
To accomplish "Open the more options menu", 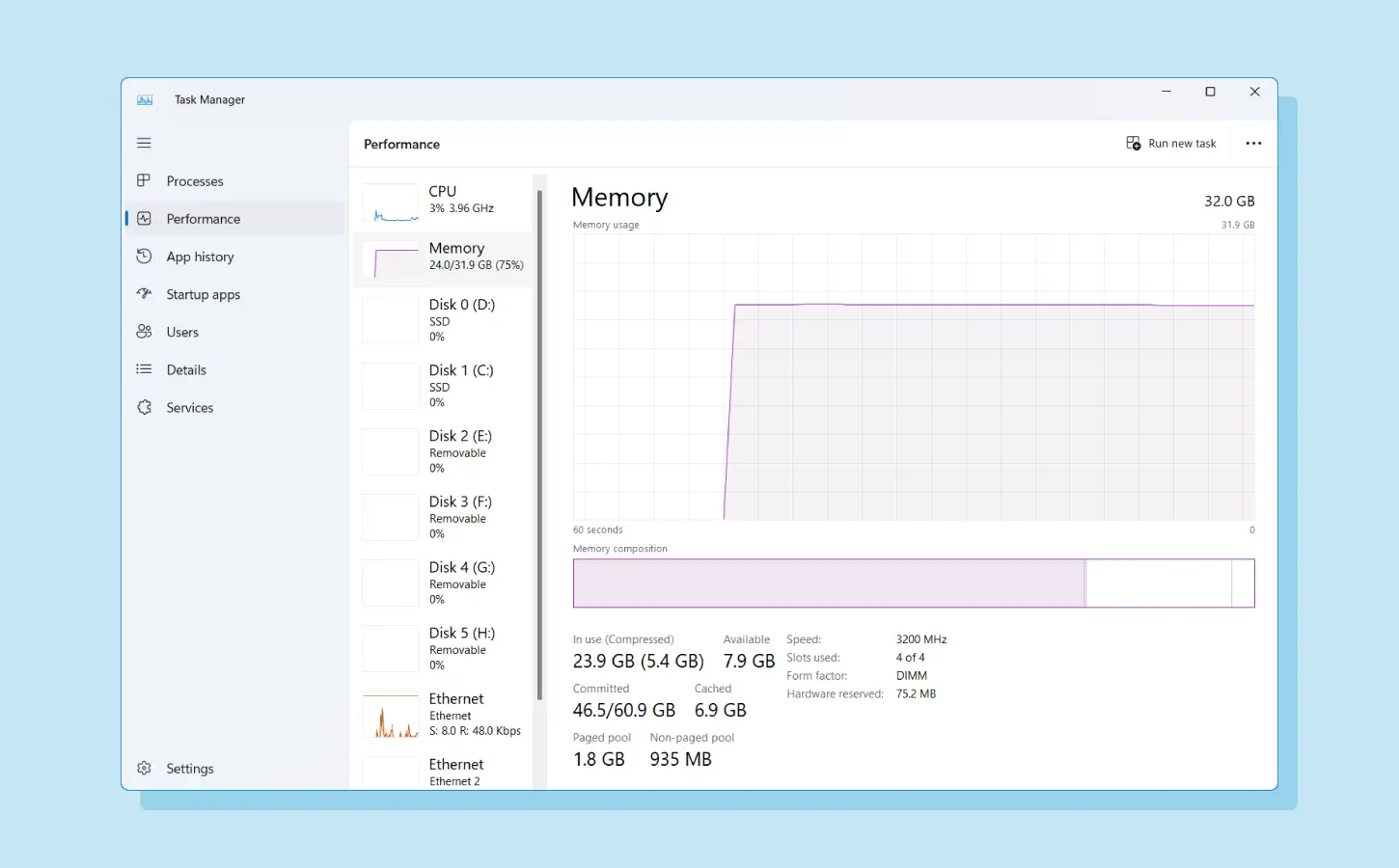I will click(x=1253, y=143).
